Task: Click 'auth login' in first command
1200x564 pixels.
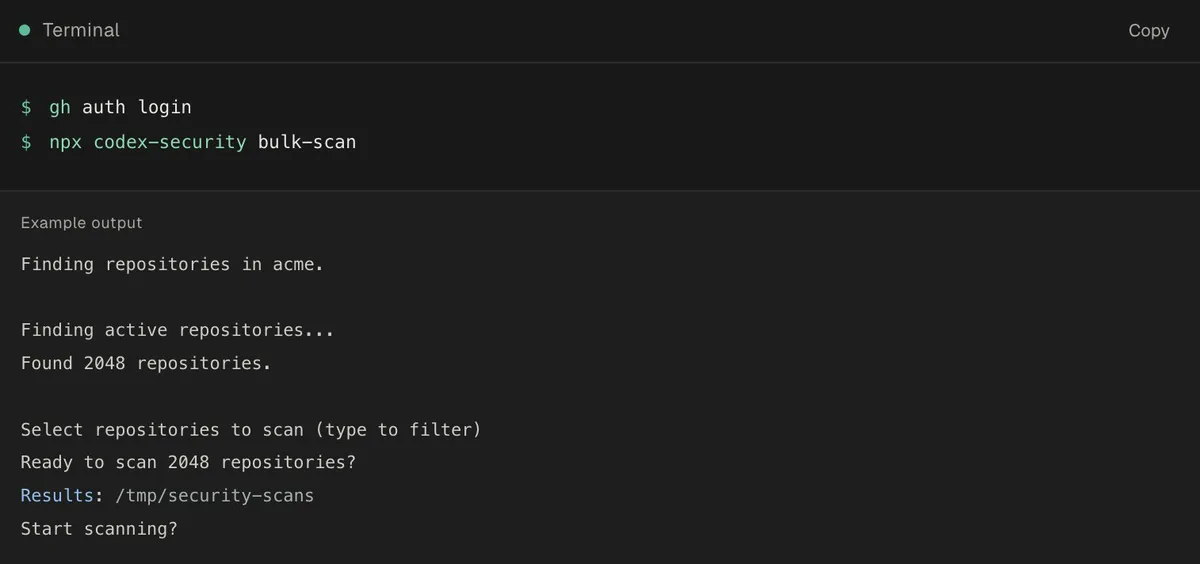Action: point(137,107)
